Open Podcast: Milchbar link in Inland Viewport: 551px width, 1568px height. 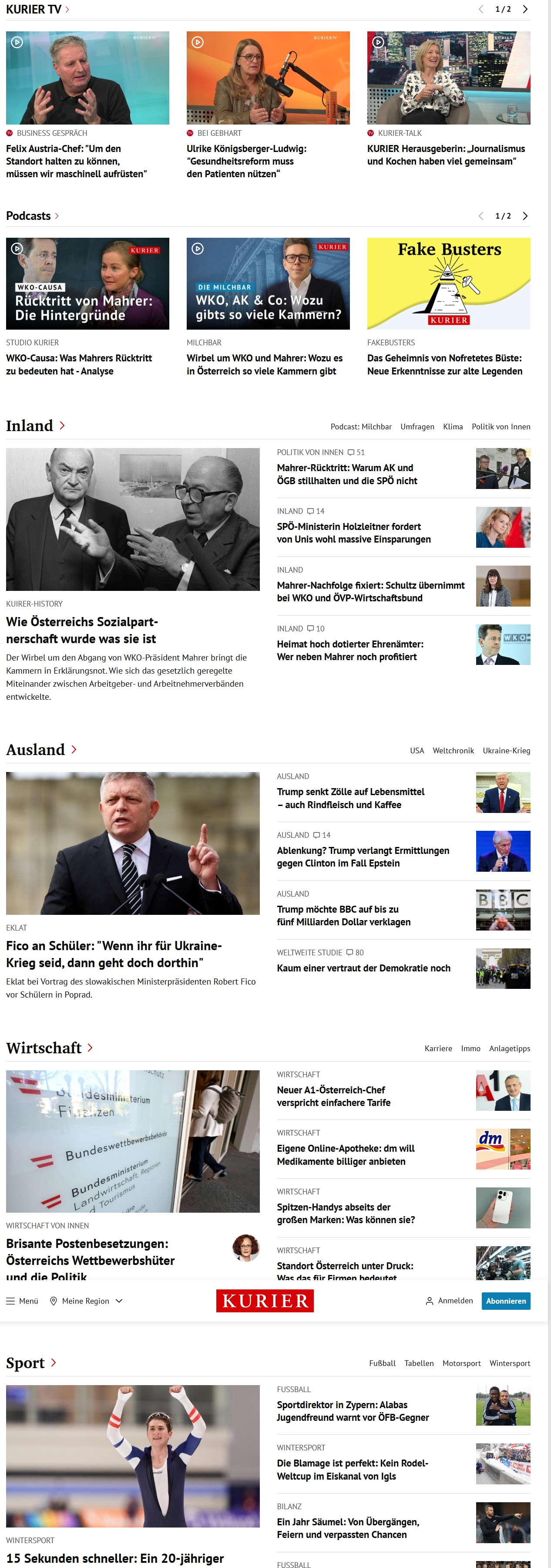tap(361, 427)
